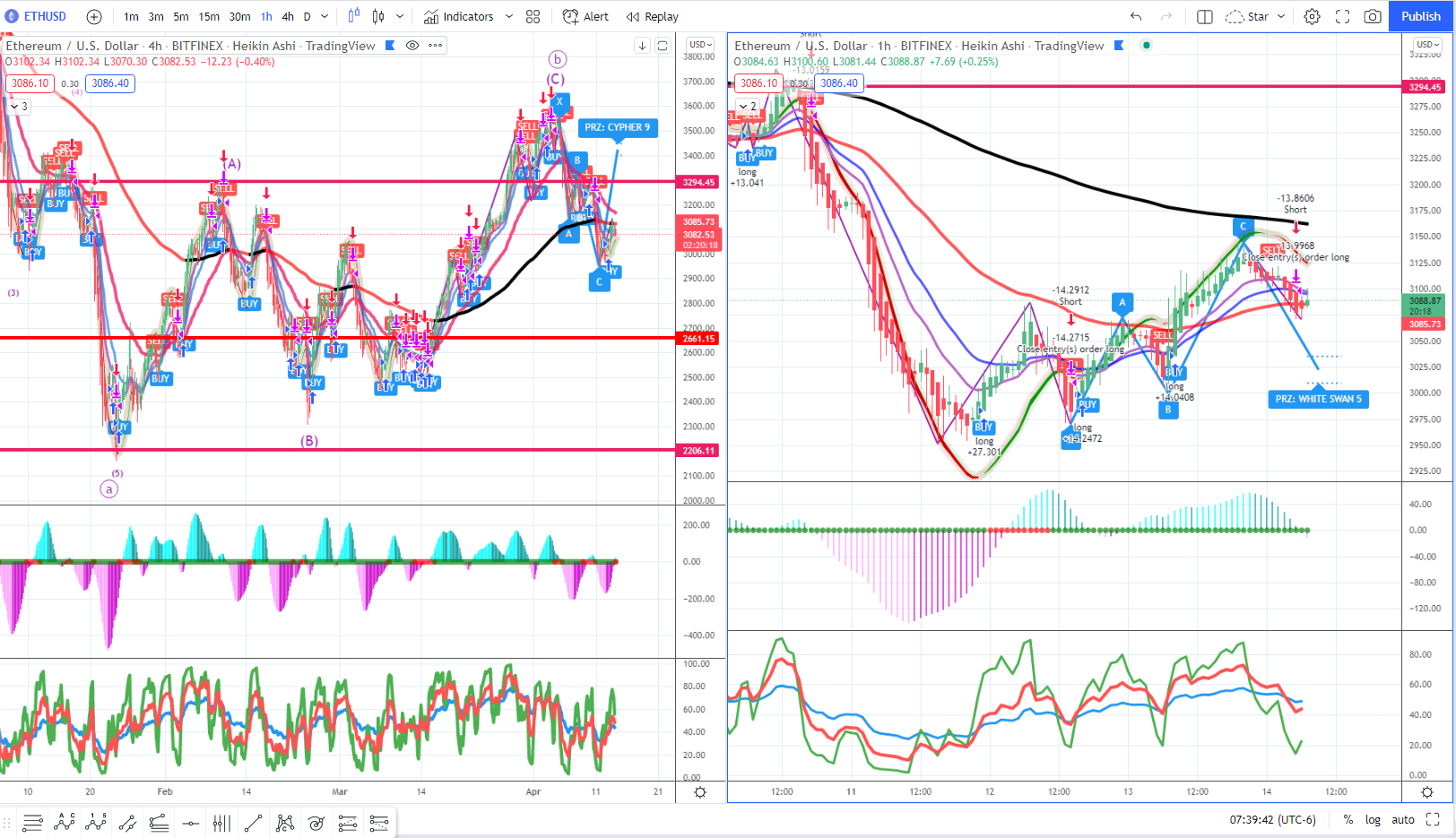1456x838 pixels.
Task: Open the two-pane layout selector icon
Action: pyautogui.click(x=1204, y=16)
